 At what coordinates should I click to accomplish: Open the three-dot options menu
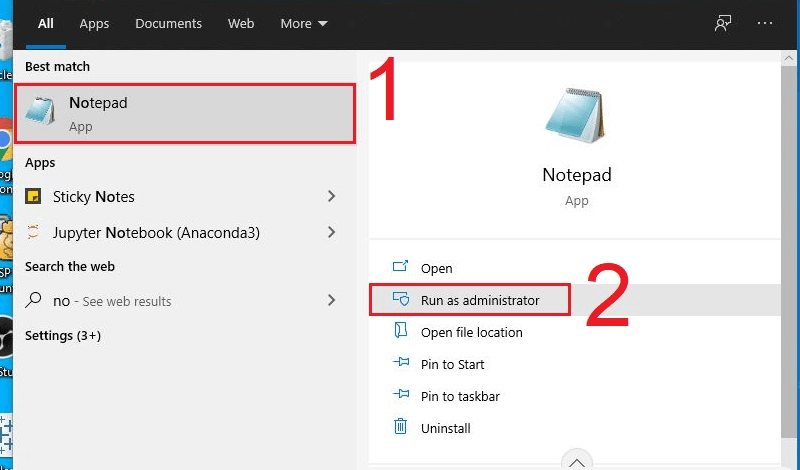point(765,23)
